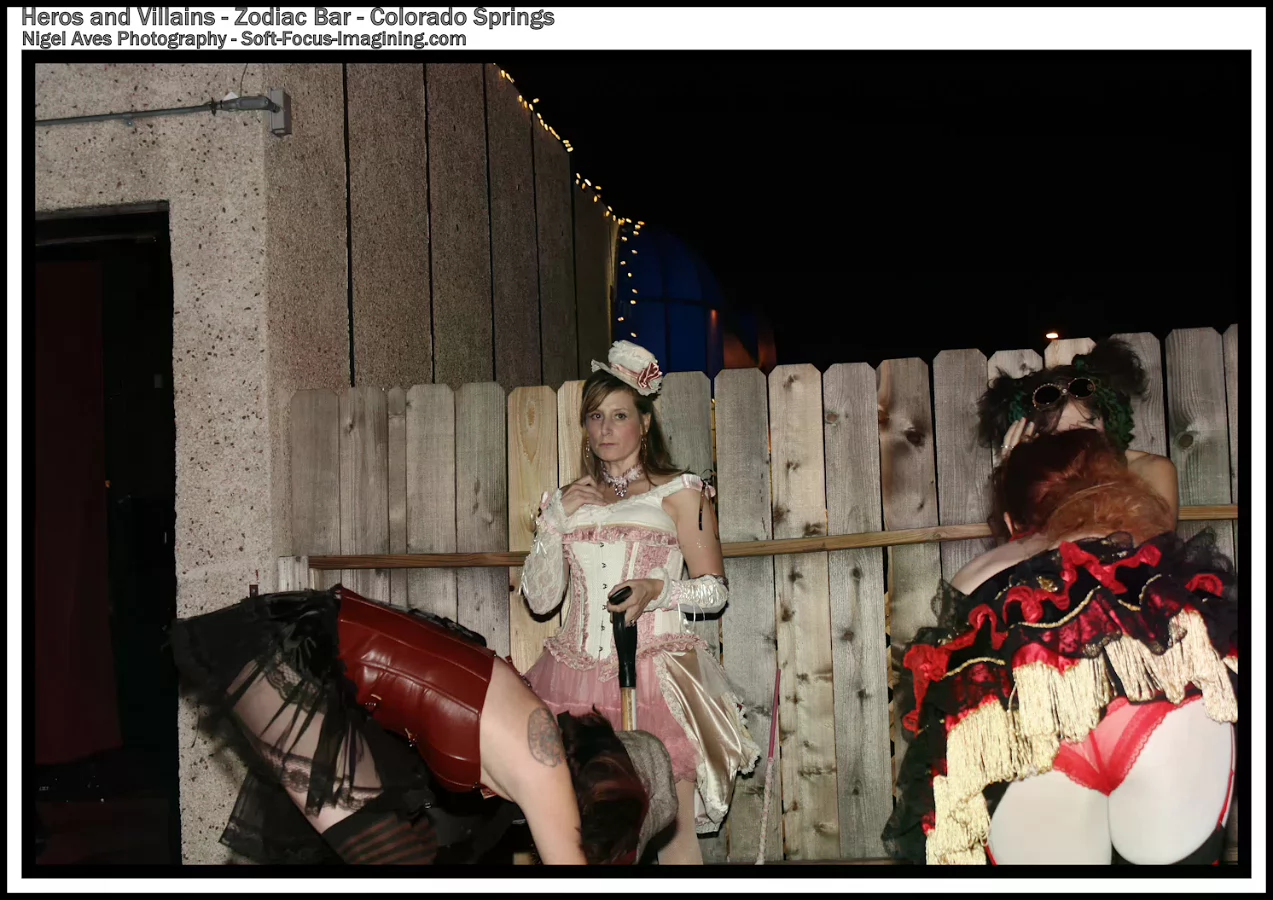
Task: Click the blue lit window in background
Action: tap(665, 300)
